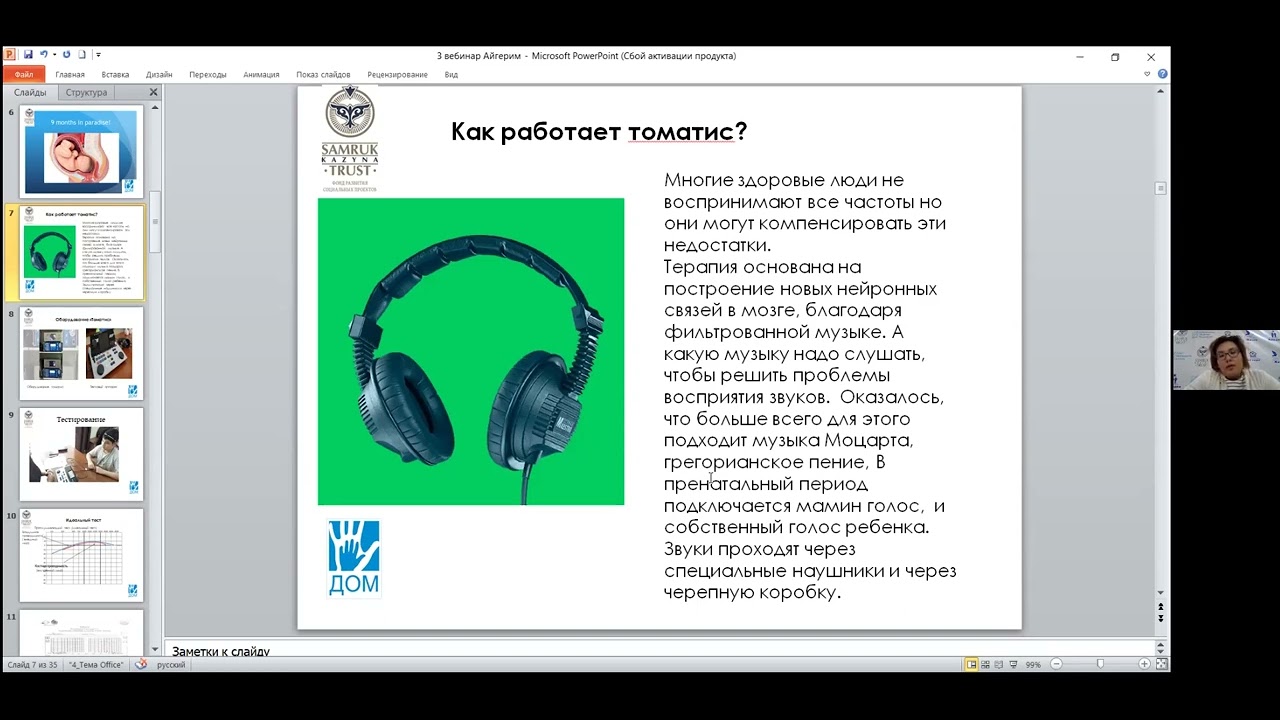Image resolution: width=1280 pixels, height=720 pixels.
Task: Switch to the Главная ribbon tab
Action: click(x=70, y=75)
